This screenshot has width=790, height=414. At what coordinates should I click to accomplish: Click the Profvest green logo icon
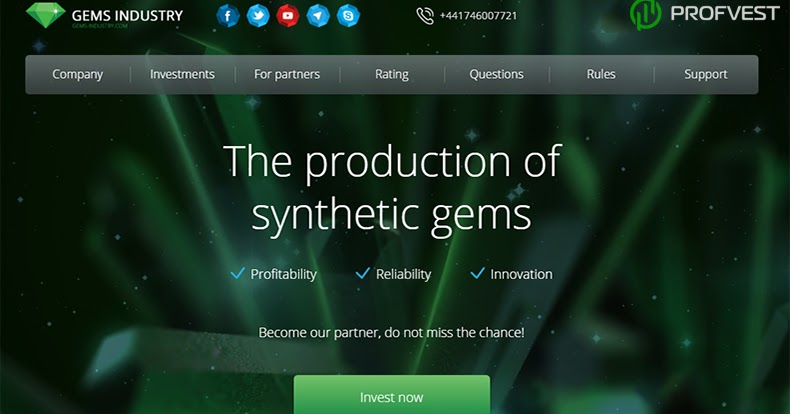tap(645, 14)
